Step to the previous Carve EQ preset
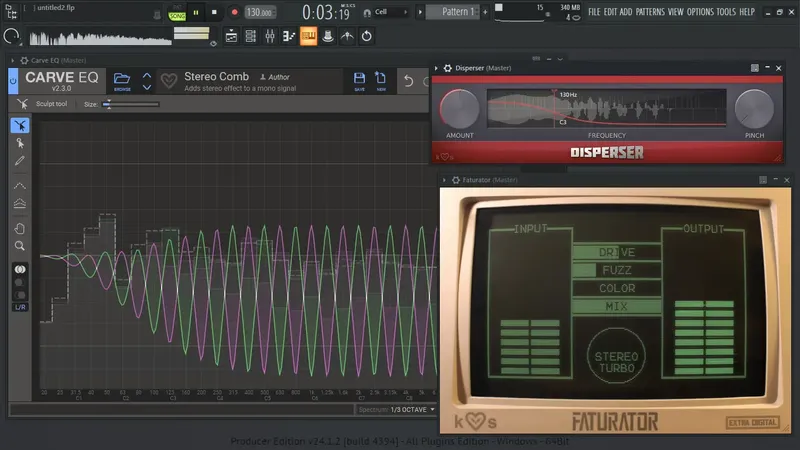This screenshot has height=450, width=800. [147, 76]
